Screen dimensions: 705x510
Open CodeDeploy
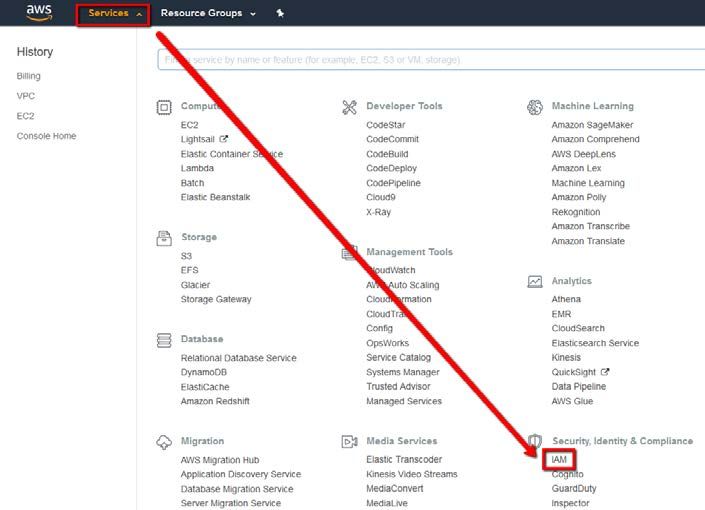tap(392, 168)
